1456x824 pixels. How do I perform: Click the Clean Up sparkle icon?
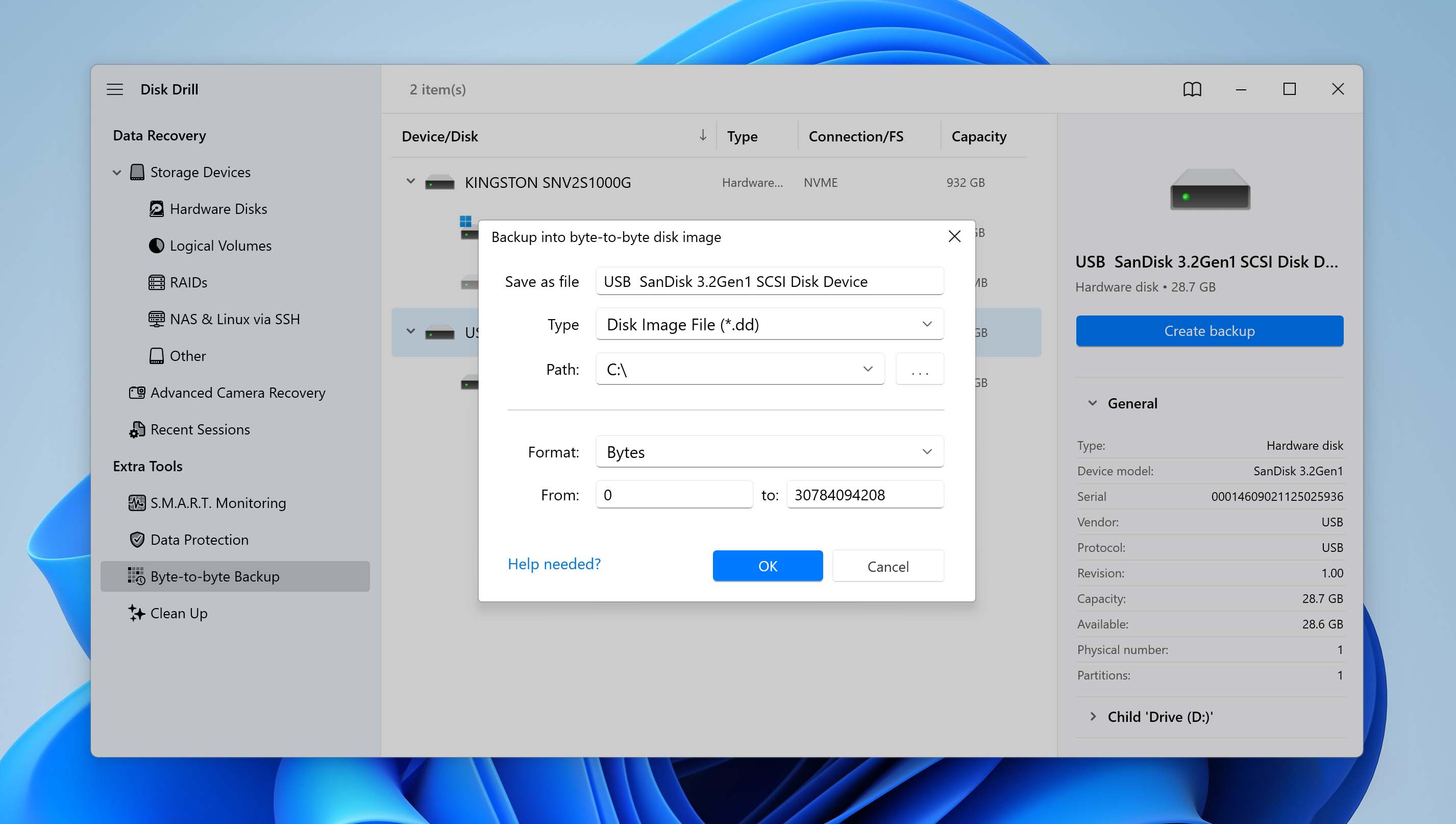tap(136, 613)
